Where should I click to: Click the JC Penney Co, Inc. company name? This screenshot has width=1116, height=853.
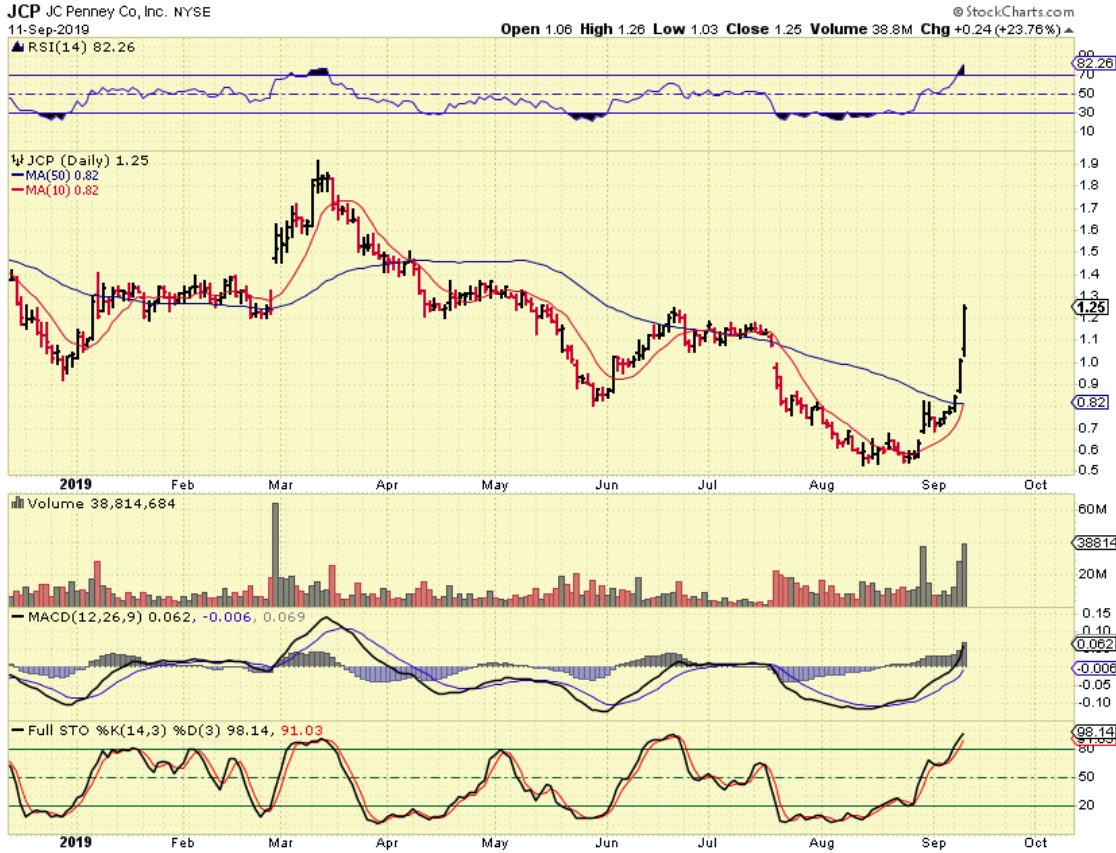pyautogui.click(x=107, y=12)
